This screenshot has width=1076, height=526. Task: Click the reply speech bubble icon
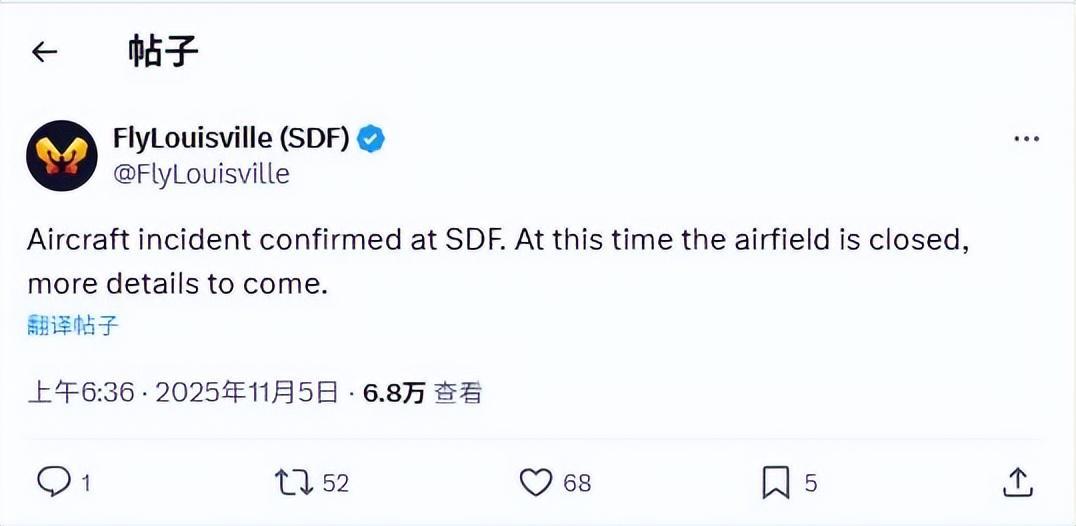52,483
